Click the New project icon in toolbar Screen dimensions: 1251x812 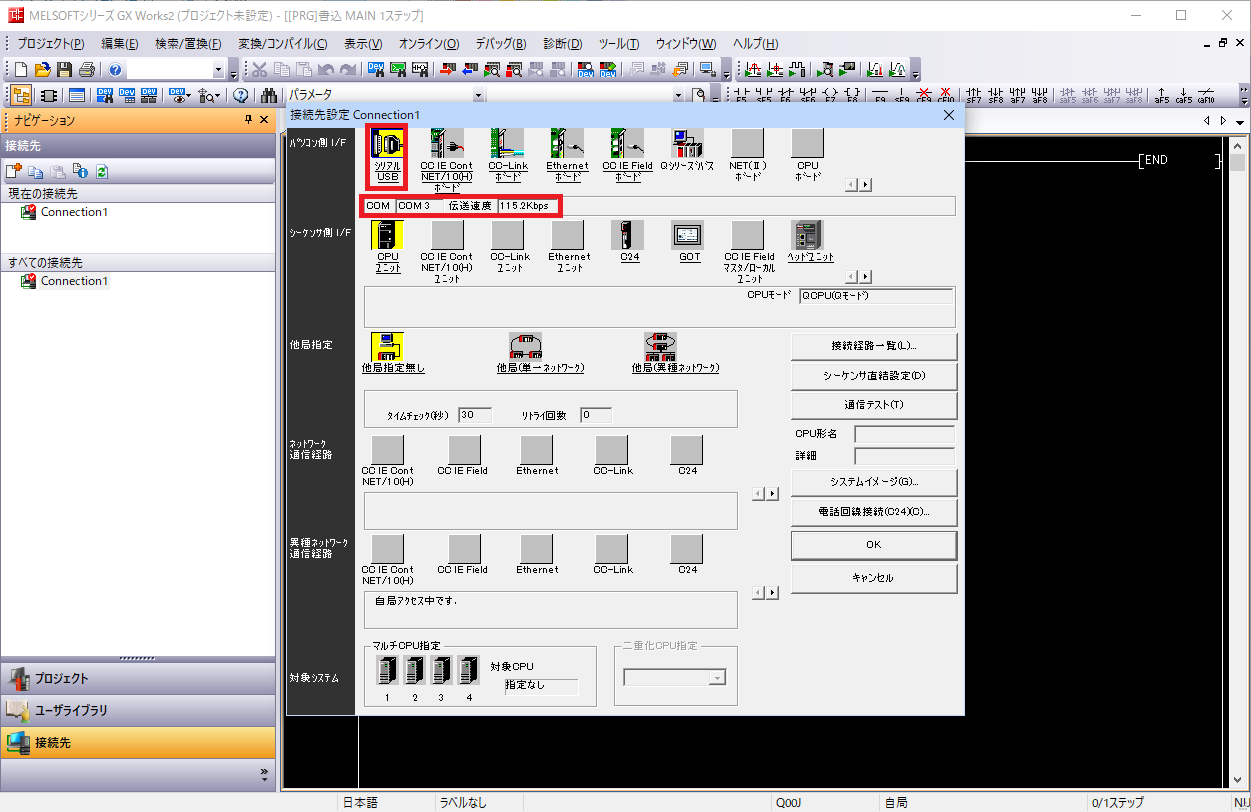(21, 70)
